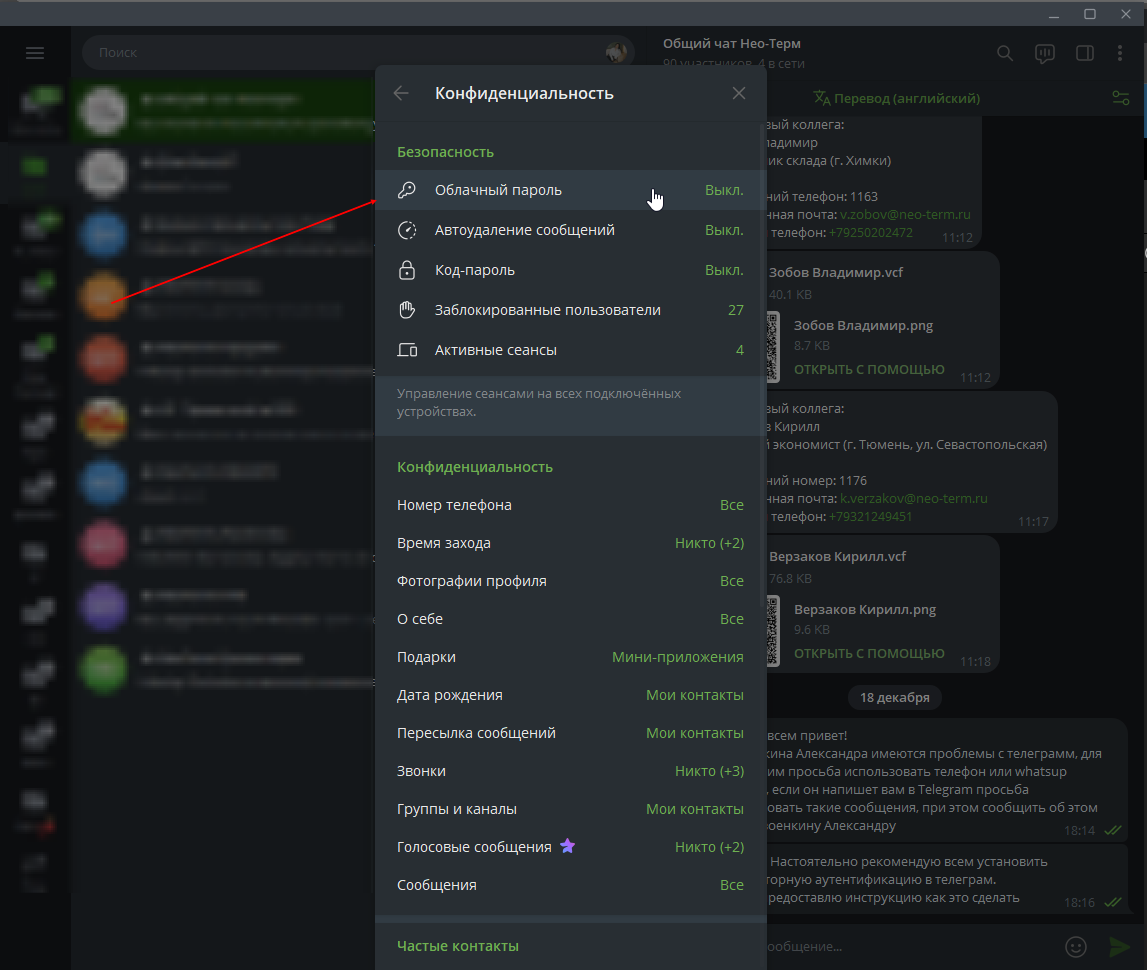Close the Конфиденциальность settings dialog

pyautogui.click(x=739, y=93)
